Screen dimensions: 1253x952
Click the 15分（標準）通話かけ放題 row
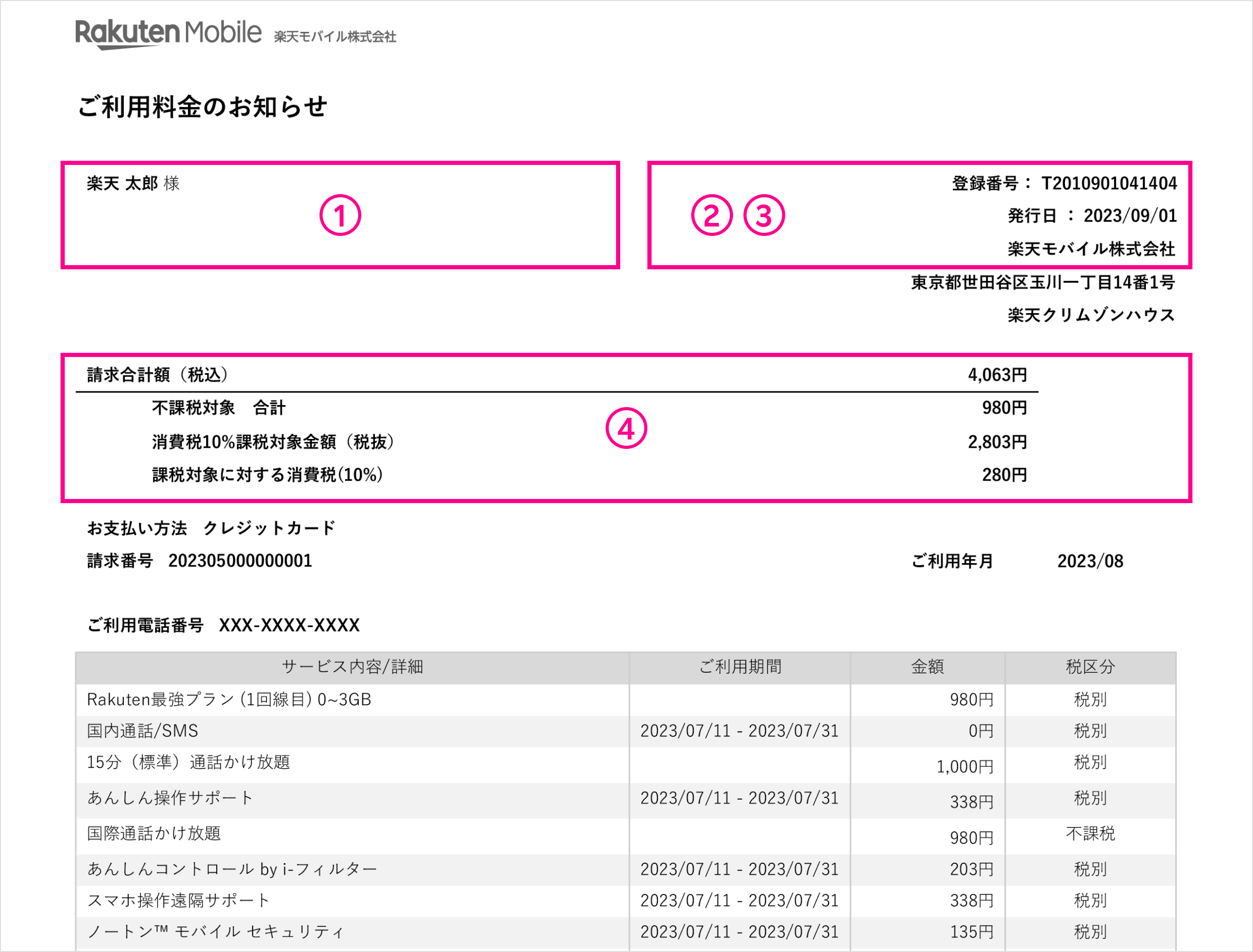pos(625,765)
